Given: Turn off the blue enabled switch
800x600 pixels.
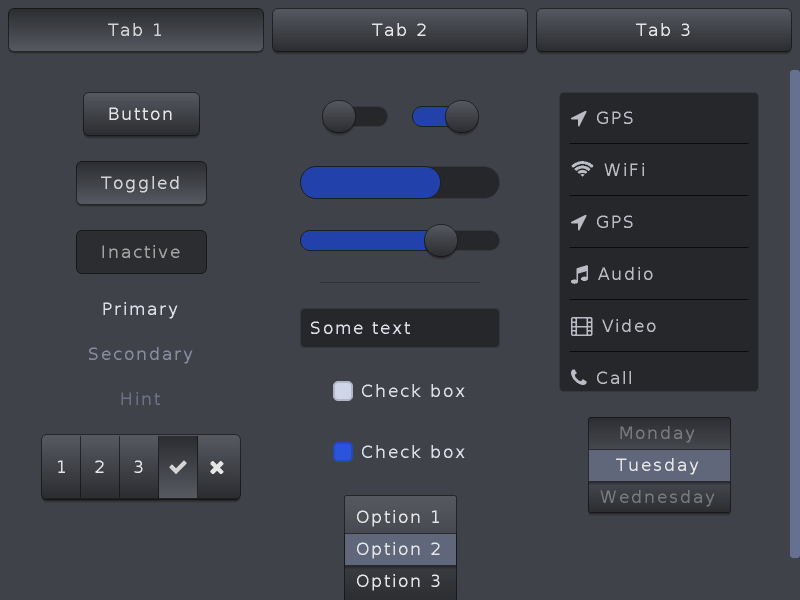Looking at the screenshot, I should (445, 117).
